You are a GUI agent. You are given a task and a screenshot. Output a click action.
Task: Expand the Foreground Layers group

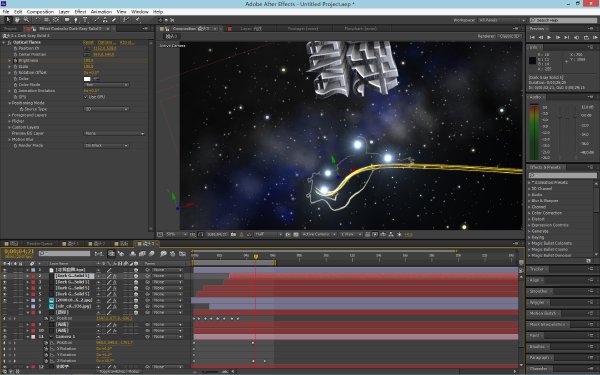click(10, 115)
